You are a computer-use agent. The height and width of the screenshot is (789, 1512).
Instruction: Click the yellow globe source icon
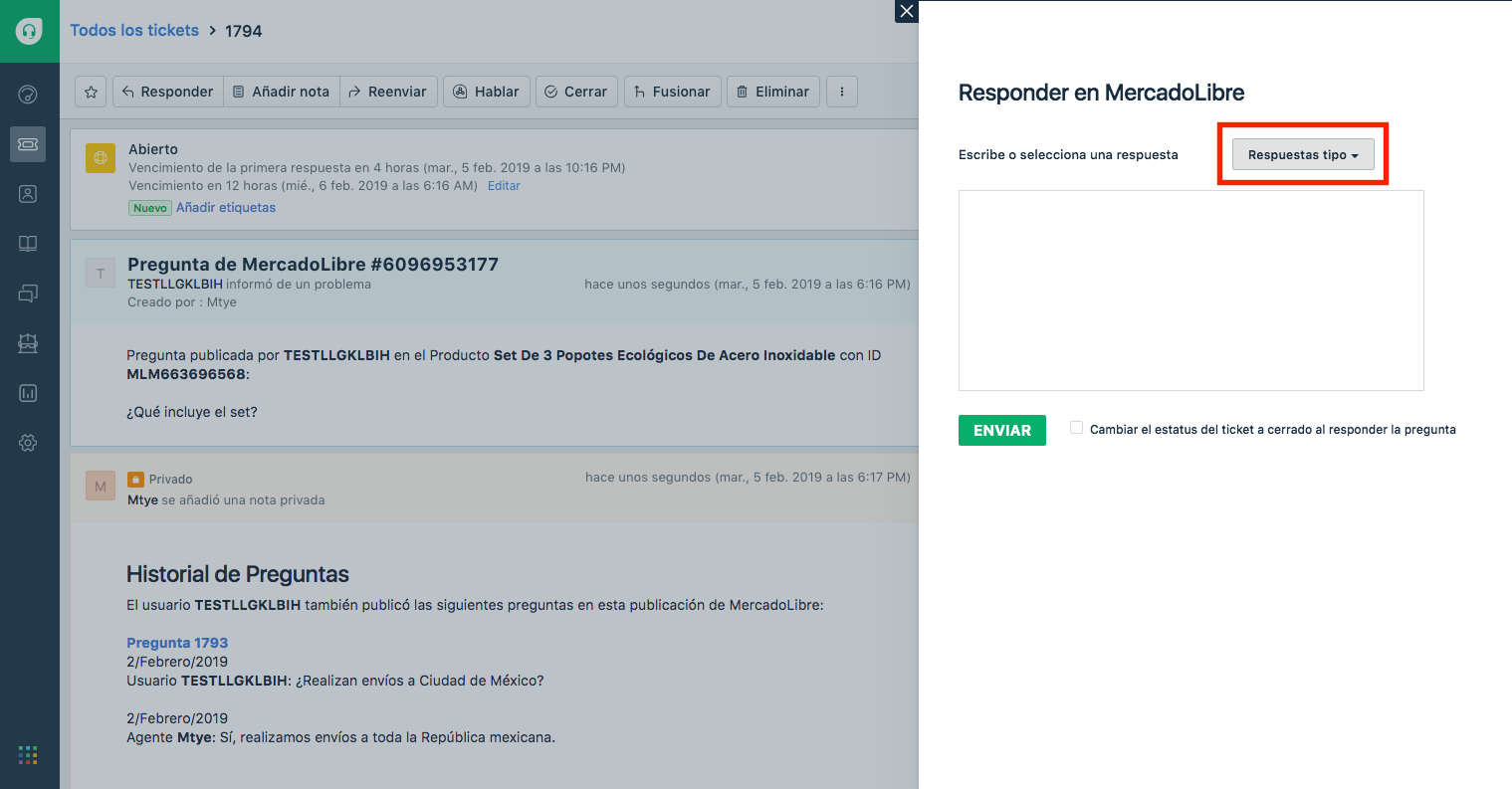point(101,158)
